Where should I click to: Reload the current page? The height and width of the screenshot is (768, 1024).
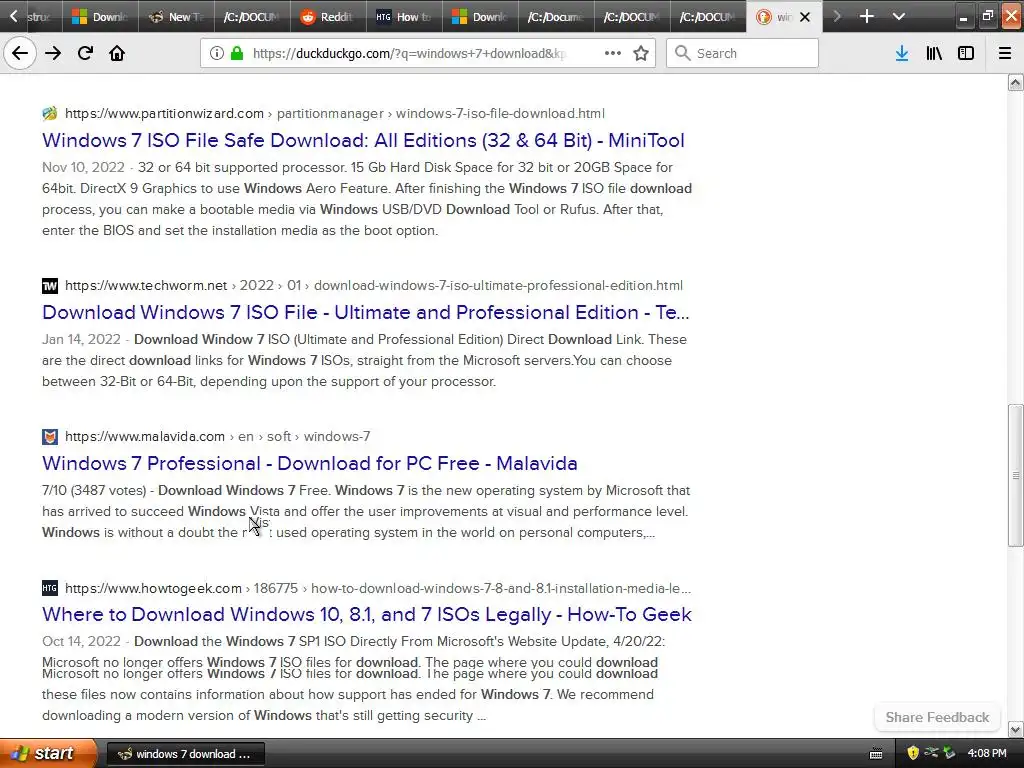point(85,53)
